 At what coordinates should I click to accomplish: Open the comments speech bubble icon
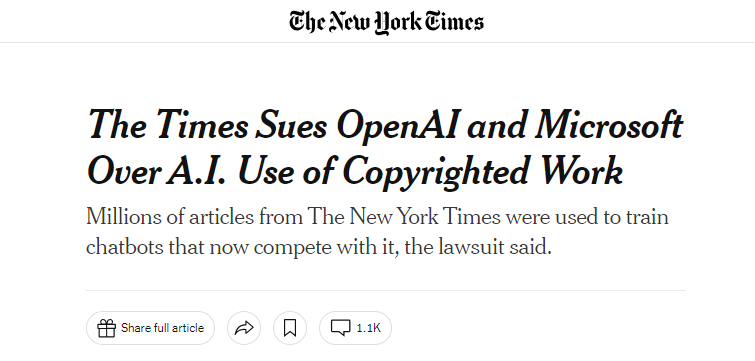pos(340,328)
